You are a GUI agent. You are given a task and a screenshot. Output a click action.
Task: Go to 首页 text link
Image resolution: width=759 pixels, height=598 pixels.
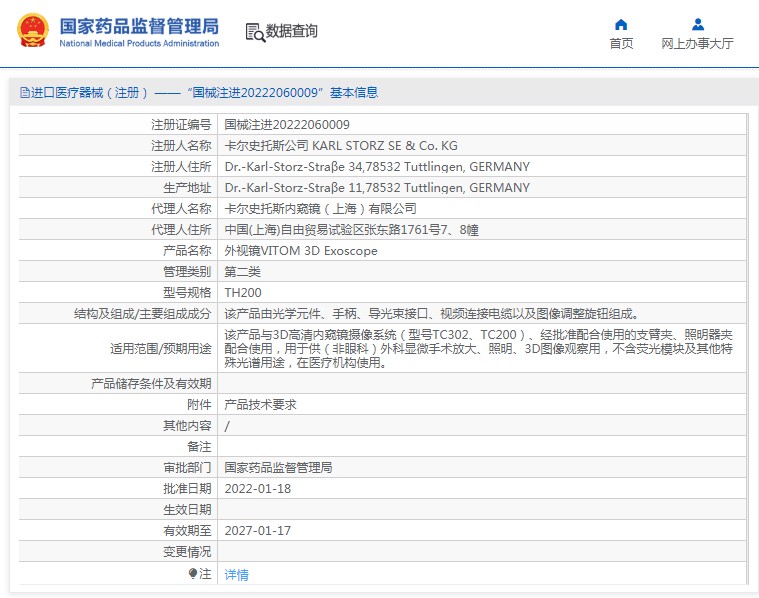(621, 44)
